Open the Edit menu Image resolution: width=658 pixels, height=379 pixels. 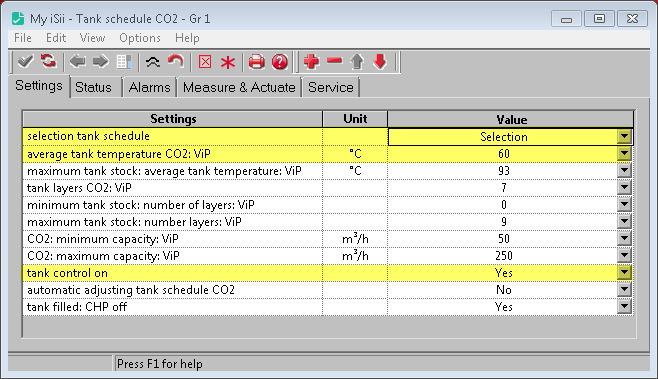tap(56, 38)
